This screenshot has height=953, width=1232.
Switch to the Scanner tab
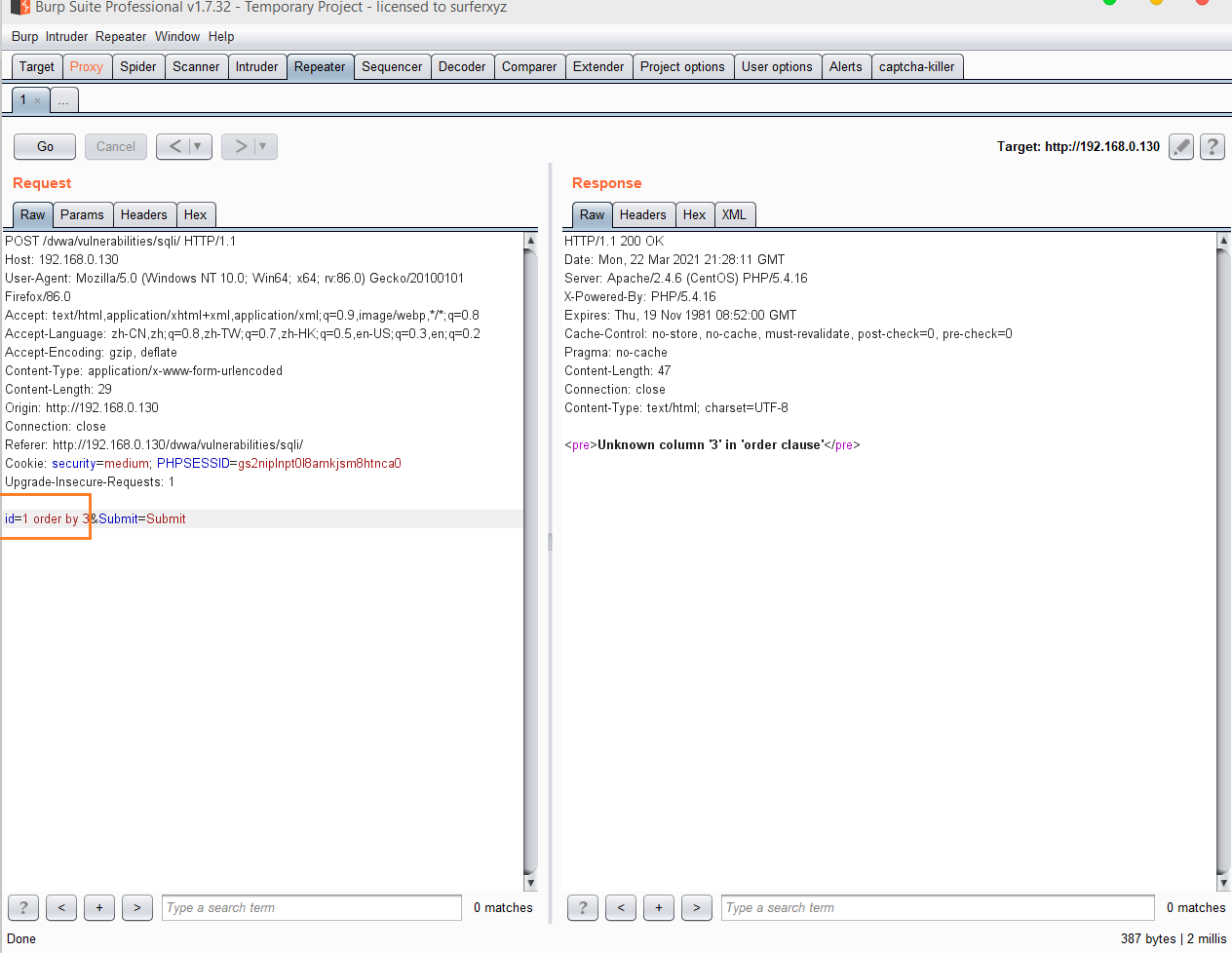pyautogui.click(x=196, y=66)
